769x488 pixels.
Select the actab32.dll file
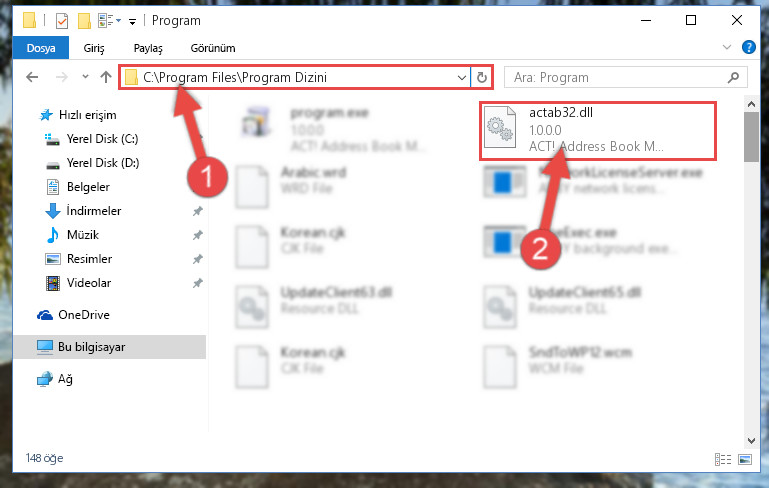(x=597, y=130)
